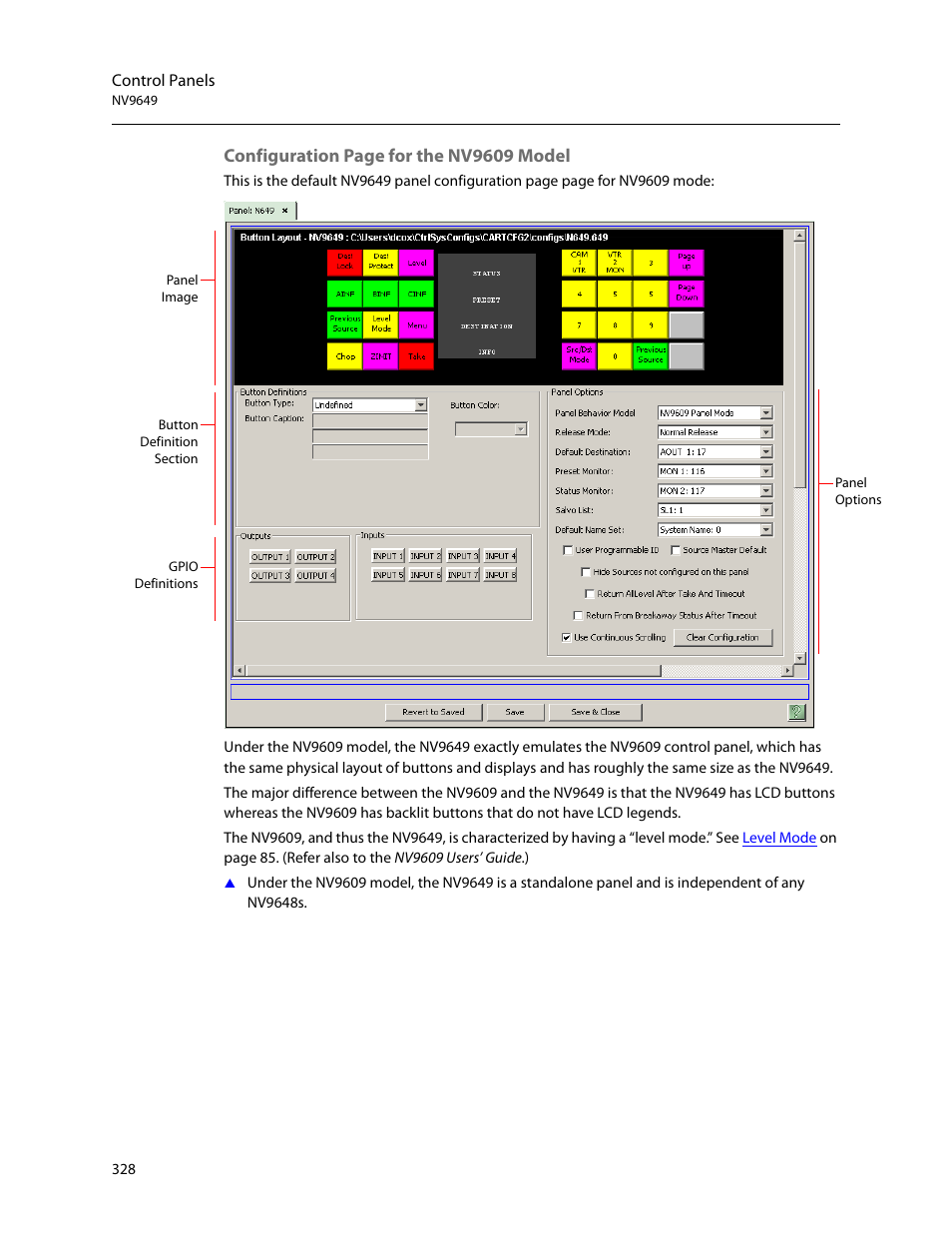Select the magenta Src/Dst Mode button
This screenshot has height=1233, width=952.
[x=579, y=355]
